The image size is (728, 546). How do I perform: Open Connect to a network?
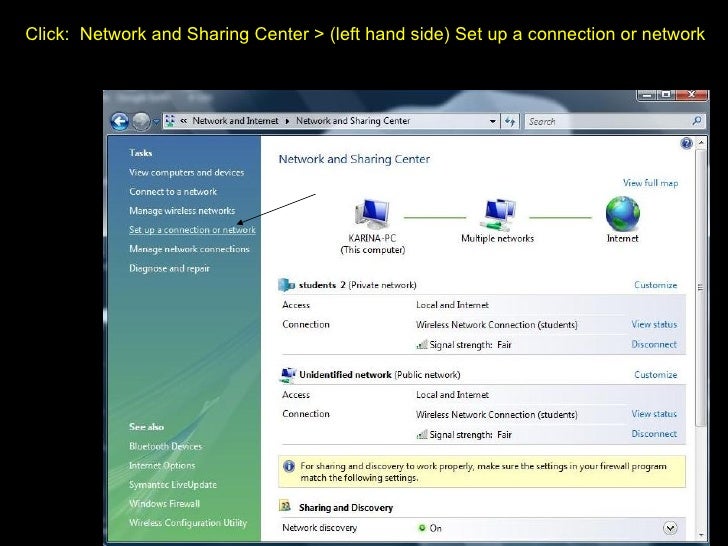(x=173, y=191)
